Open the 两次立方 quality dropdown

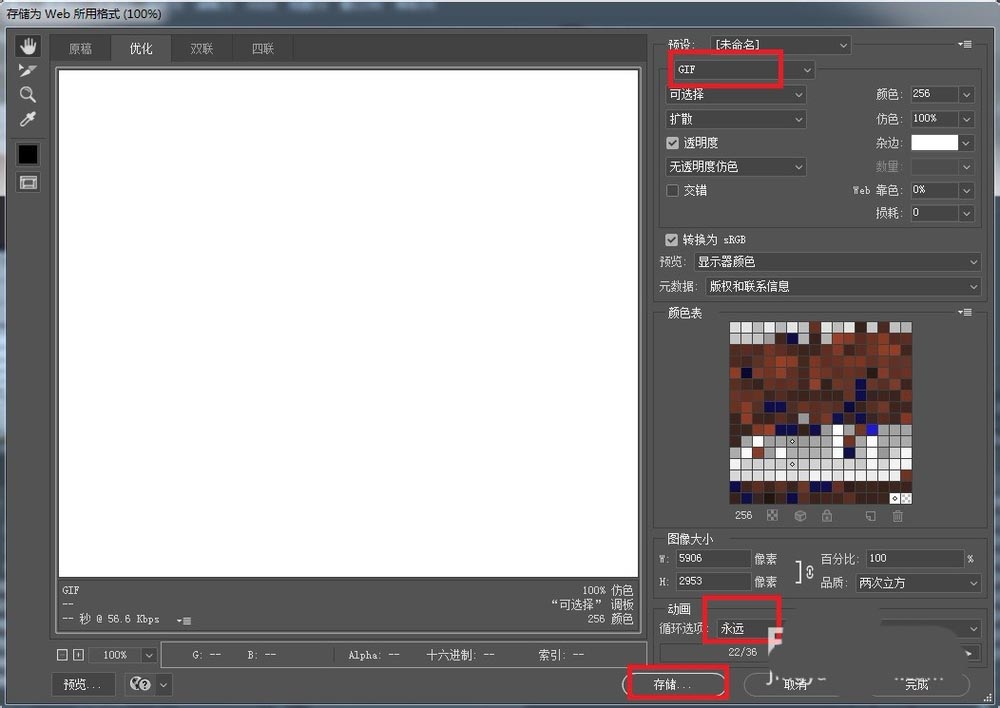coord(918,582)
